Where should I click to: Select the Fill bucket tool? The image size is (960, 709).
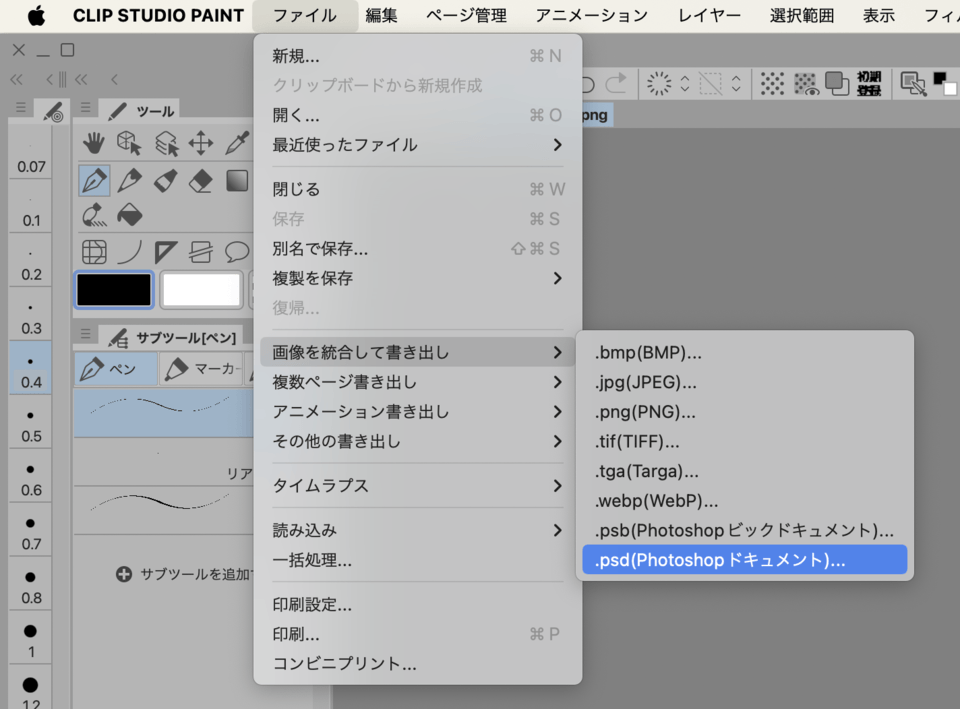[x=130, y=215]
